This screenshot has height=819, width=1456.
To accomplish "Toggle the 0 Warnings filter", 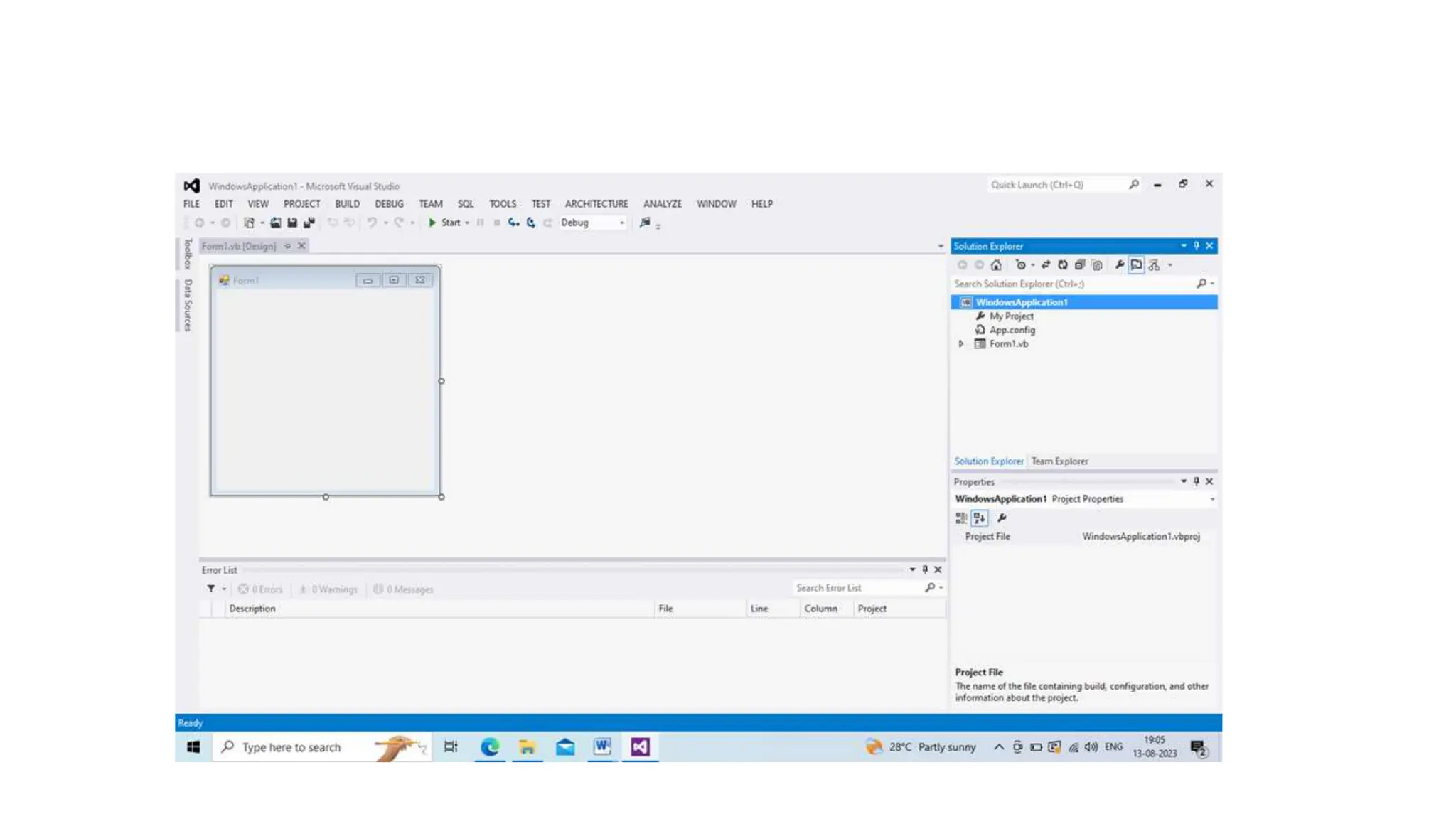I will click(x=328, y=589).
